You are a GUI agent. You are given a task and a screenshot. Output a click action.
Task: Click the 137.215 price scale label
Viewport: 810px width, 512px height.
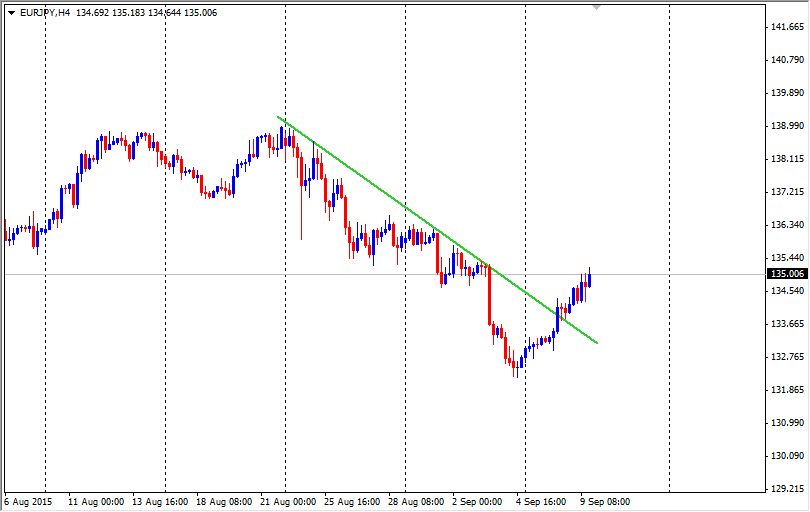click(x=787, y=192)
